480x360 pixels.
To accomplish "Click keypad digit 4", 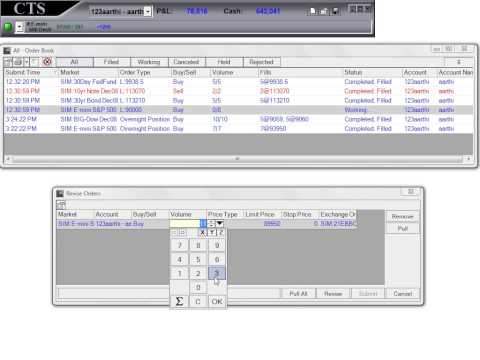I will point(180,260).
